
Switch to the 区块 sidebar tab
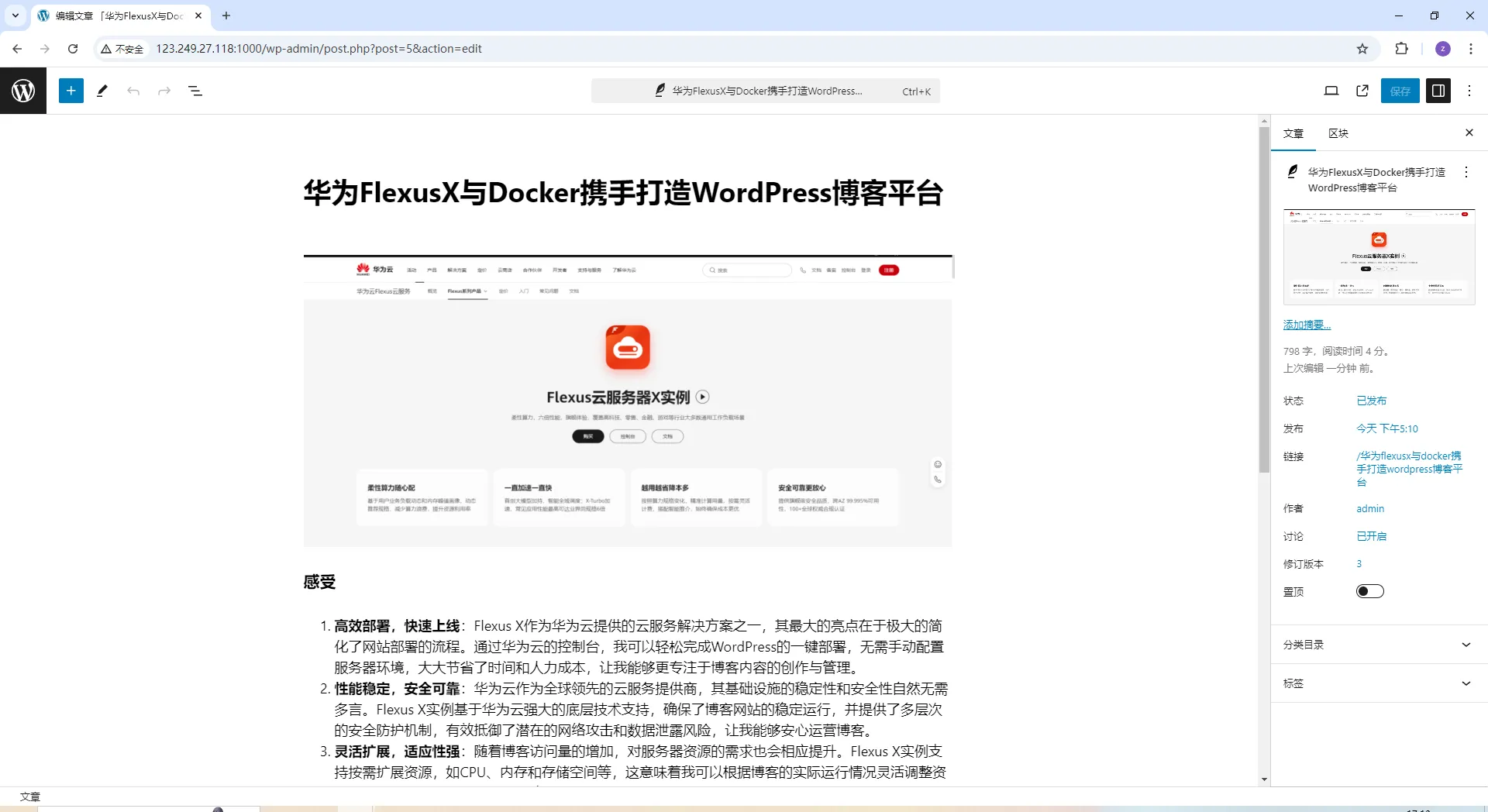[x=1338, y=133]
